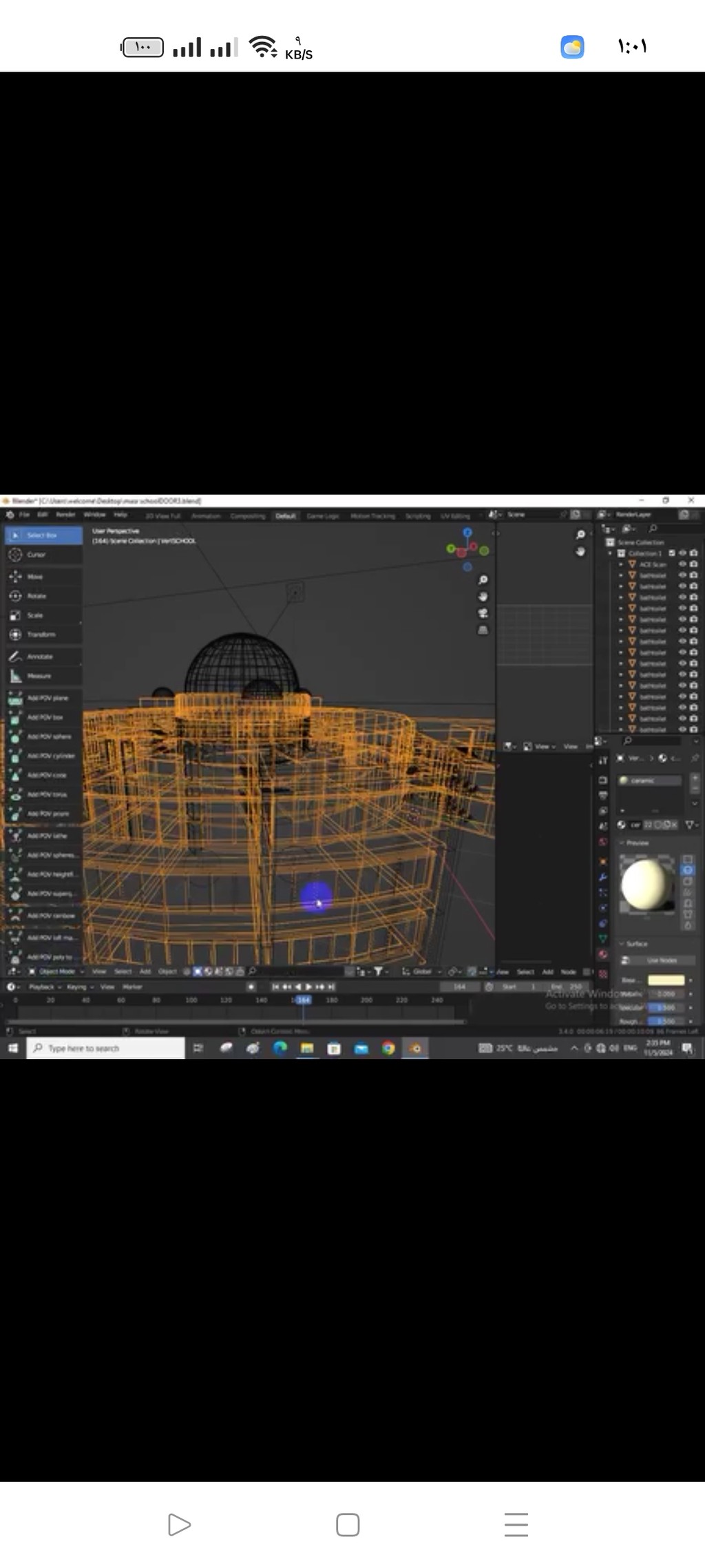
Task: Switch to the Compositing workspace tab
Action: 248,515
